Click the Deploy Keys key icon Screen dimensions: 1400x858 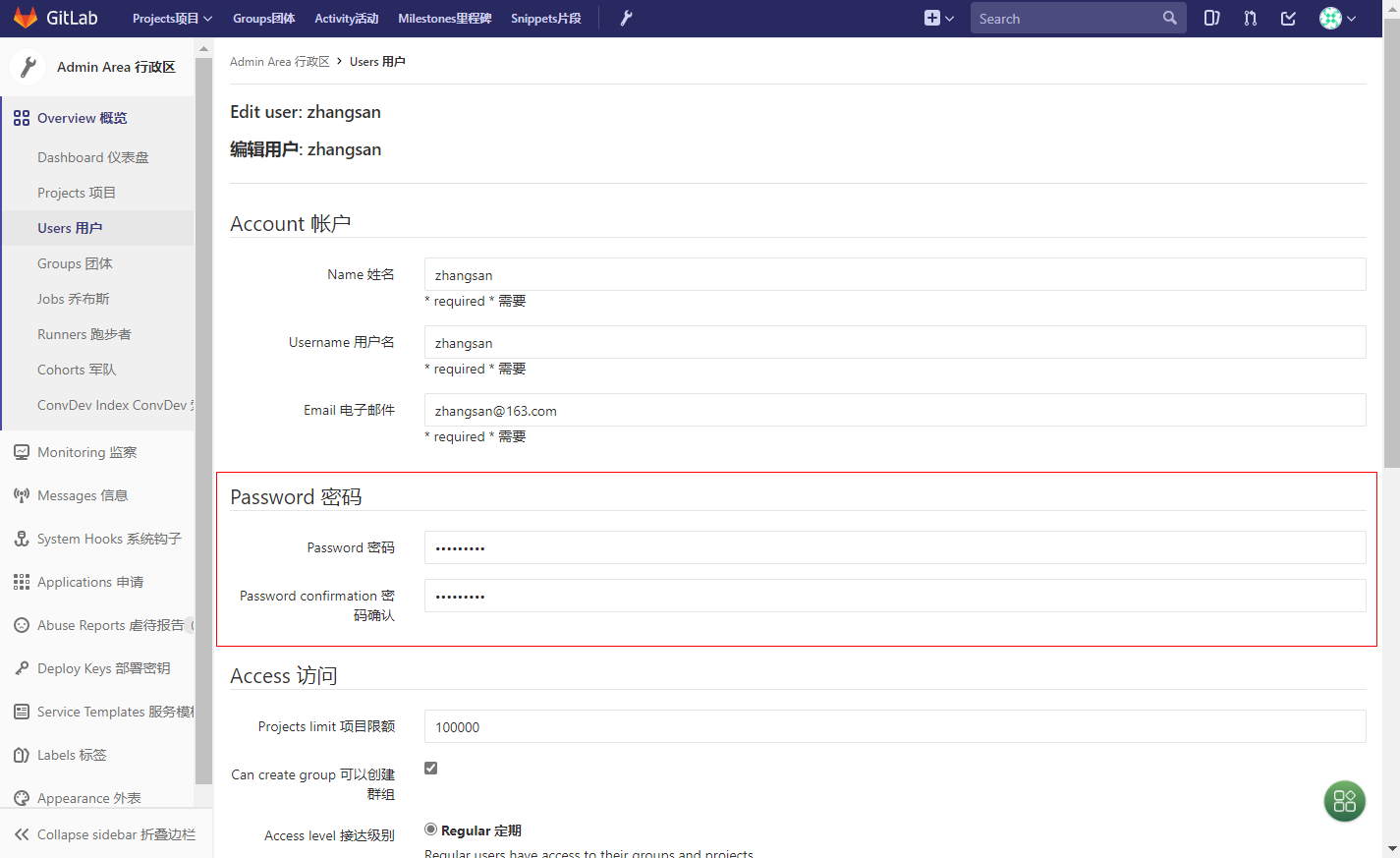pos(22,668)
